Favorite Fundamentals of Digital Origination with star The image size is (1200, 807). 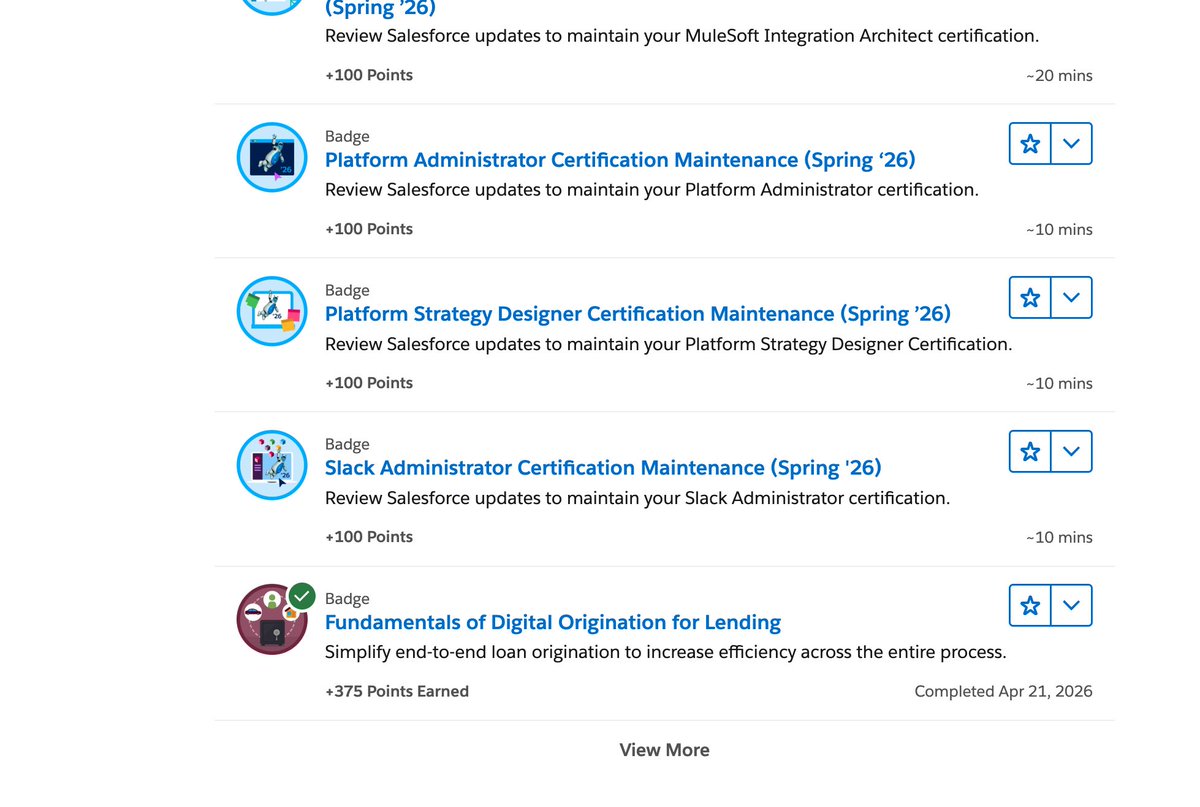[x=1030, y=606]
